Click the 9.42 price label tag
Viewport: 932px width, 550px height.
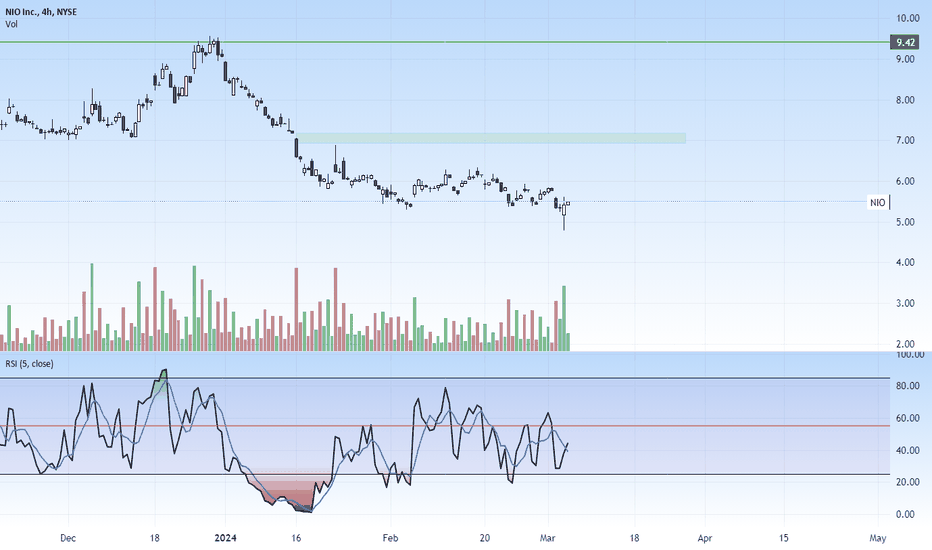point(906,42)
